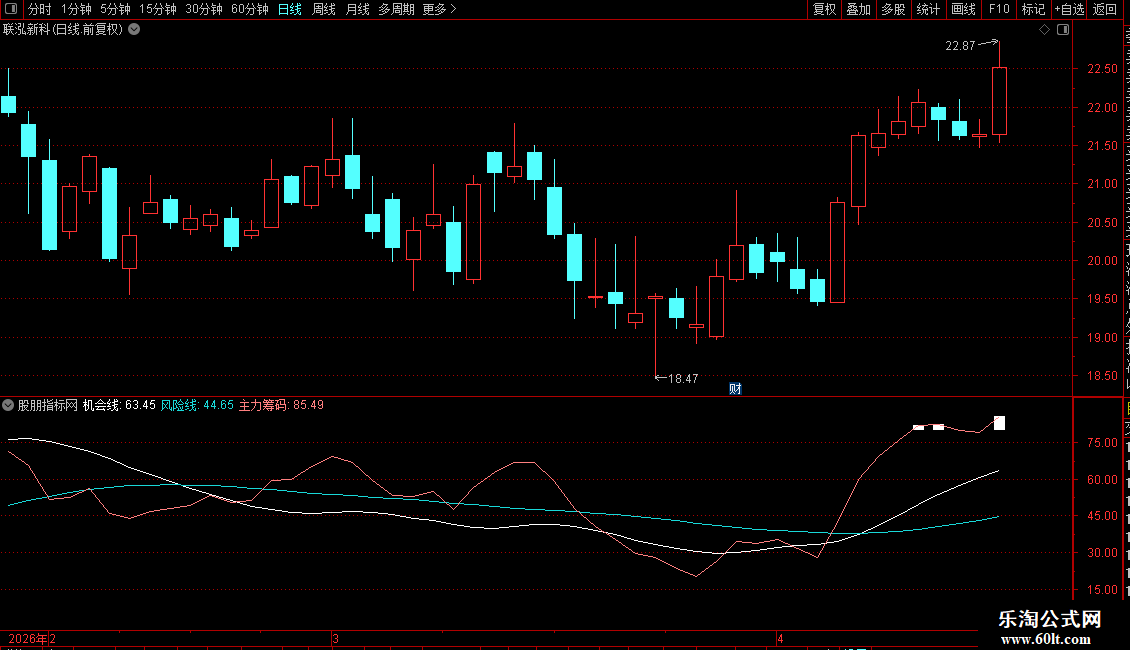Click the 15.00 indicator axis label

[1102, 589]
